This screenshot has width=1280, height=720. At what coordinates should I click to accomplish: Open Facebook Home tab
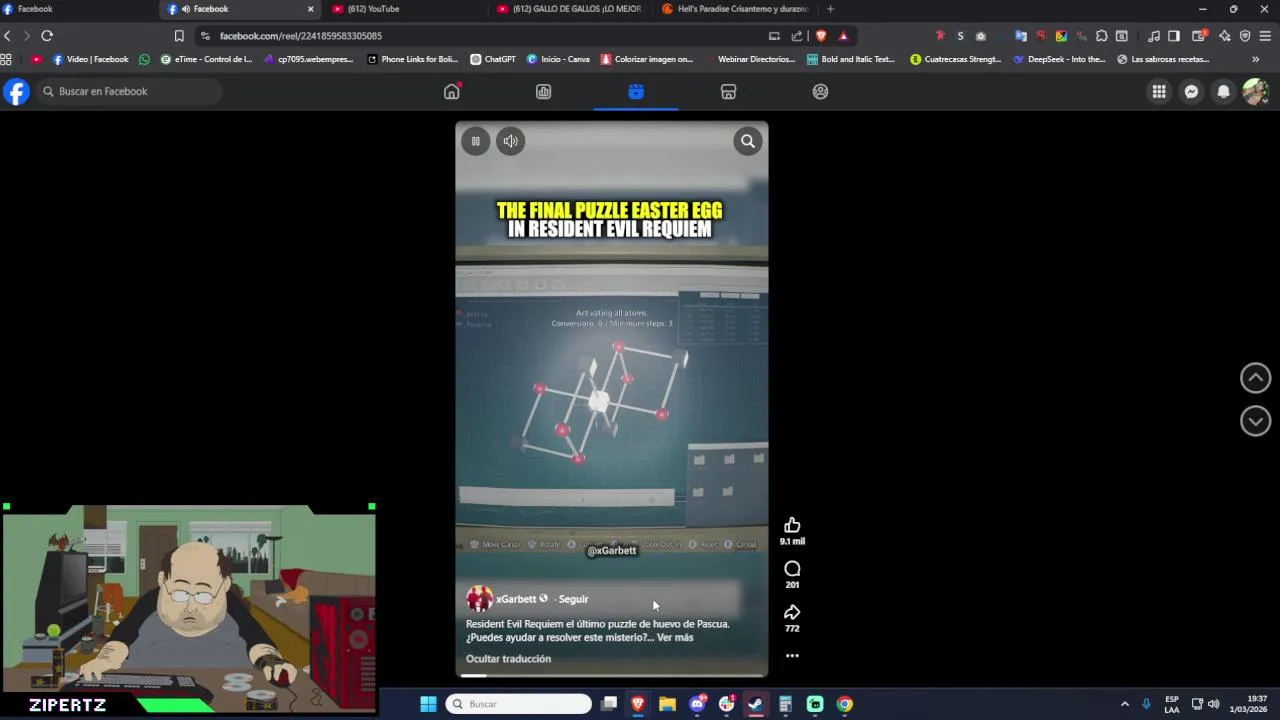(x=452, y=91)
